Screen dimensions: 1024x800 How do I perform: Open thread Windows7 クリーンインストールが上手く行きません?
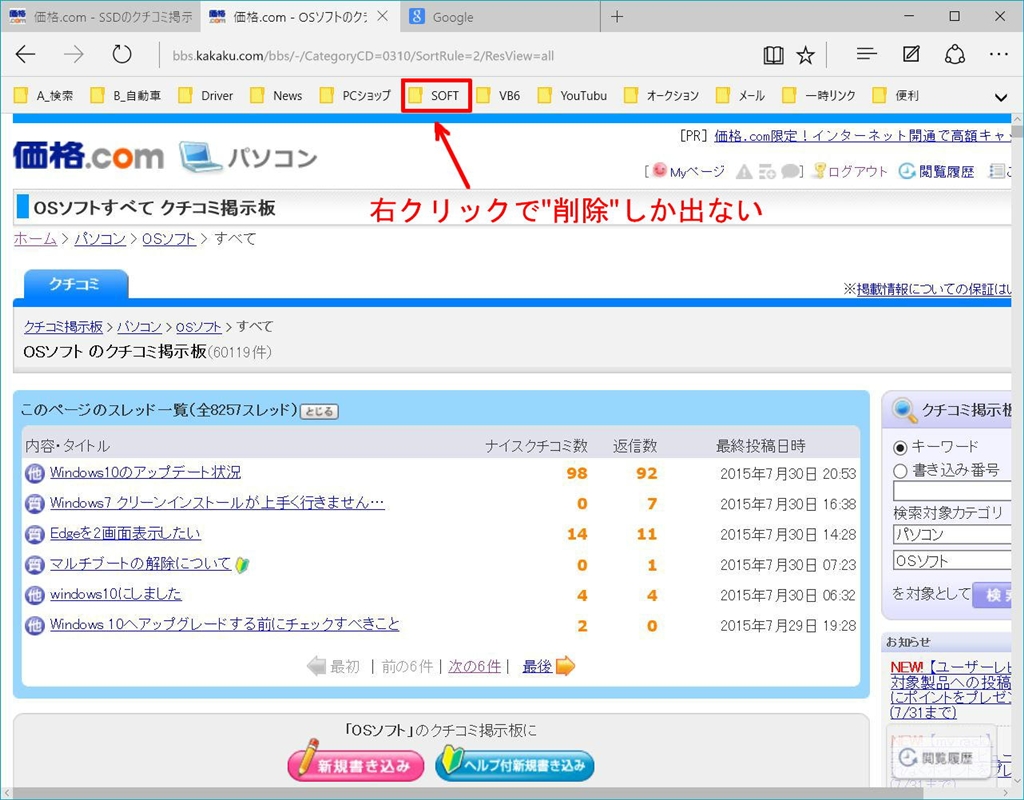tap(217, 503)
